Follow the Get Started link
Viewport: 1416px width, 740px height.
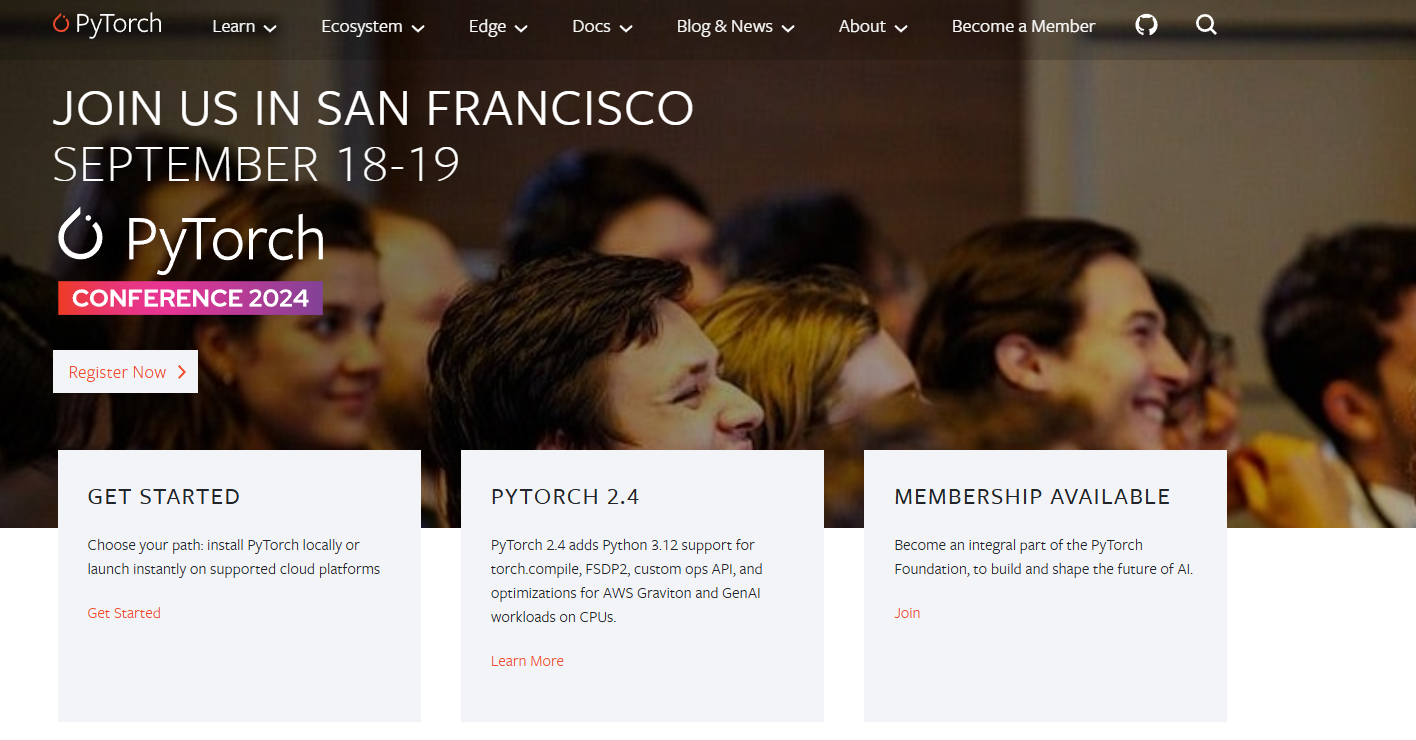tap(124, 613)
